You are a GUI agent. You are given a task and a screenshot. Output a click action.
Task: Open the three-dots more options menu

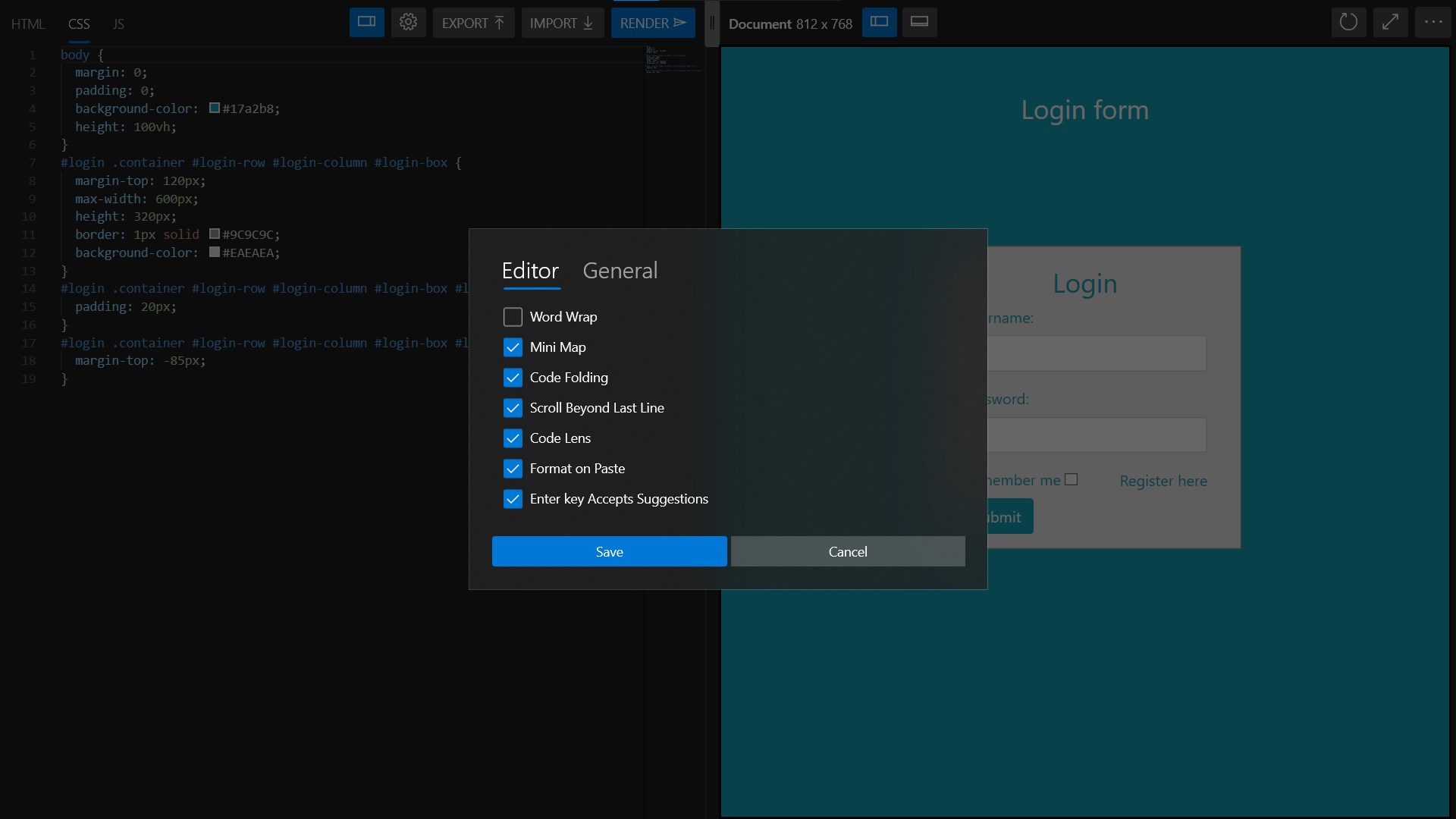[x=1432, y=23]
